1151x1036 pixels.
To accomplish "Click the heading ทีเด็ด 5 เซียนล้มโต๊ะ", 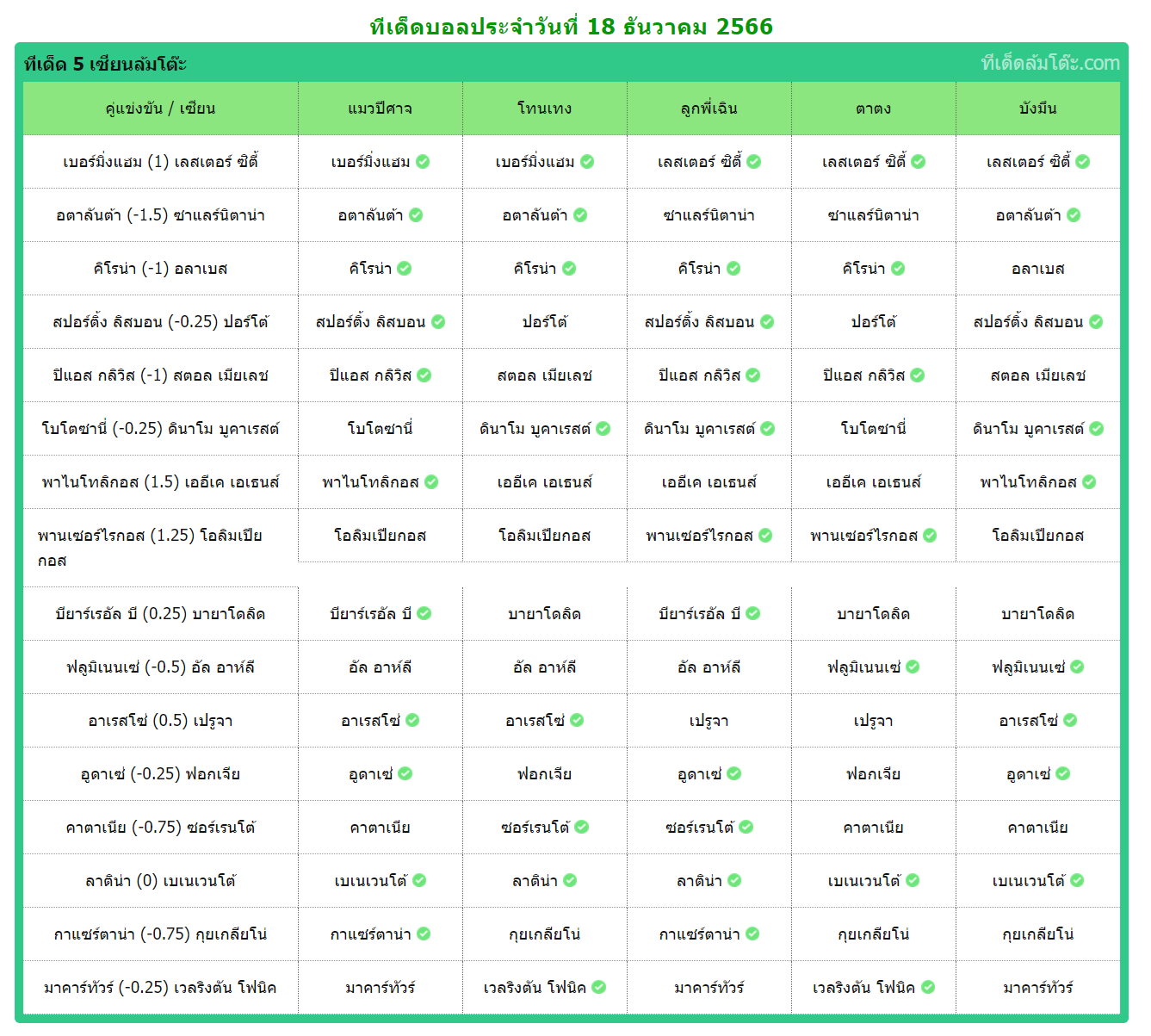I will click(x=105, y=65).
